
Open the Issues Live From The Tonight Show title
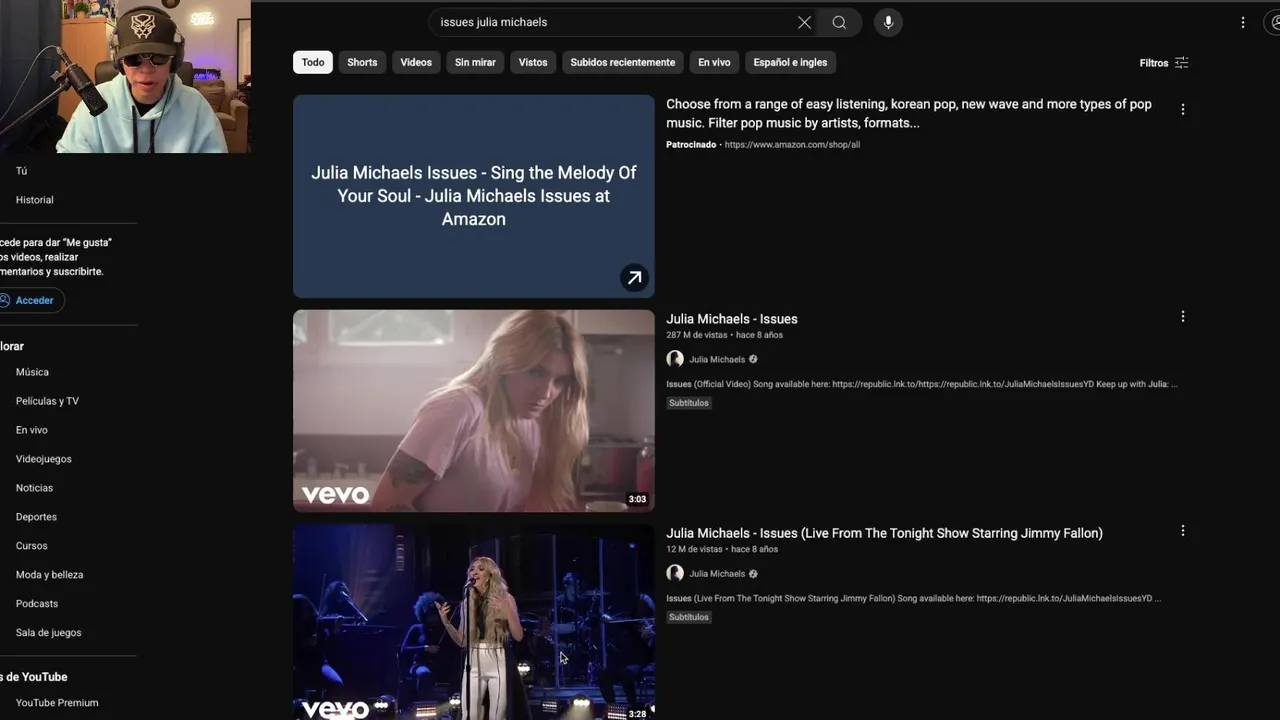pyautogui.click(x=884, y=533)
